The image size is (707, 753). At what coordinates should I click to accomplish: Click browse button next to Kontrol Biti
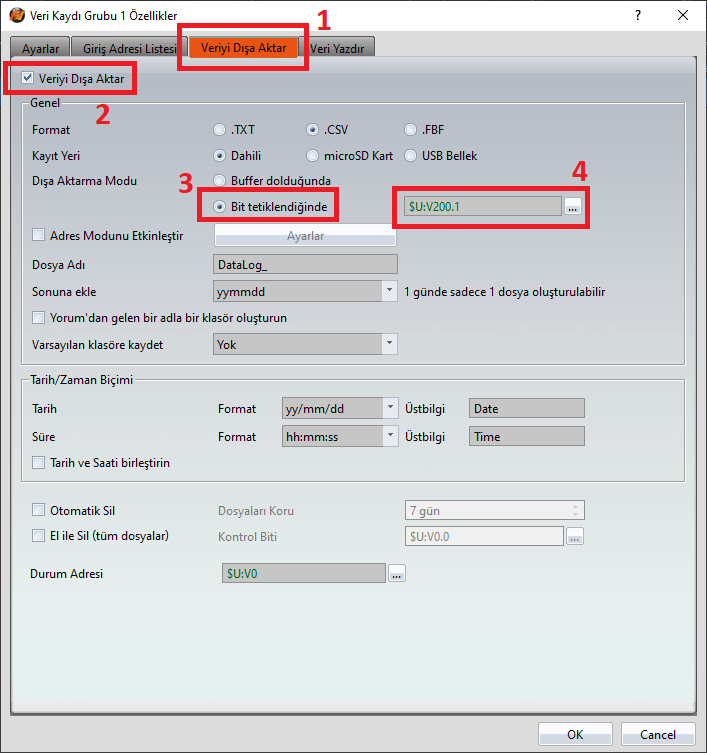[x=574, y=536]
